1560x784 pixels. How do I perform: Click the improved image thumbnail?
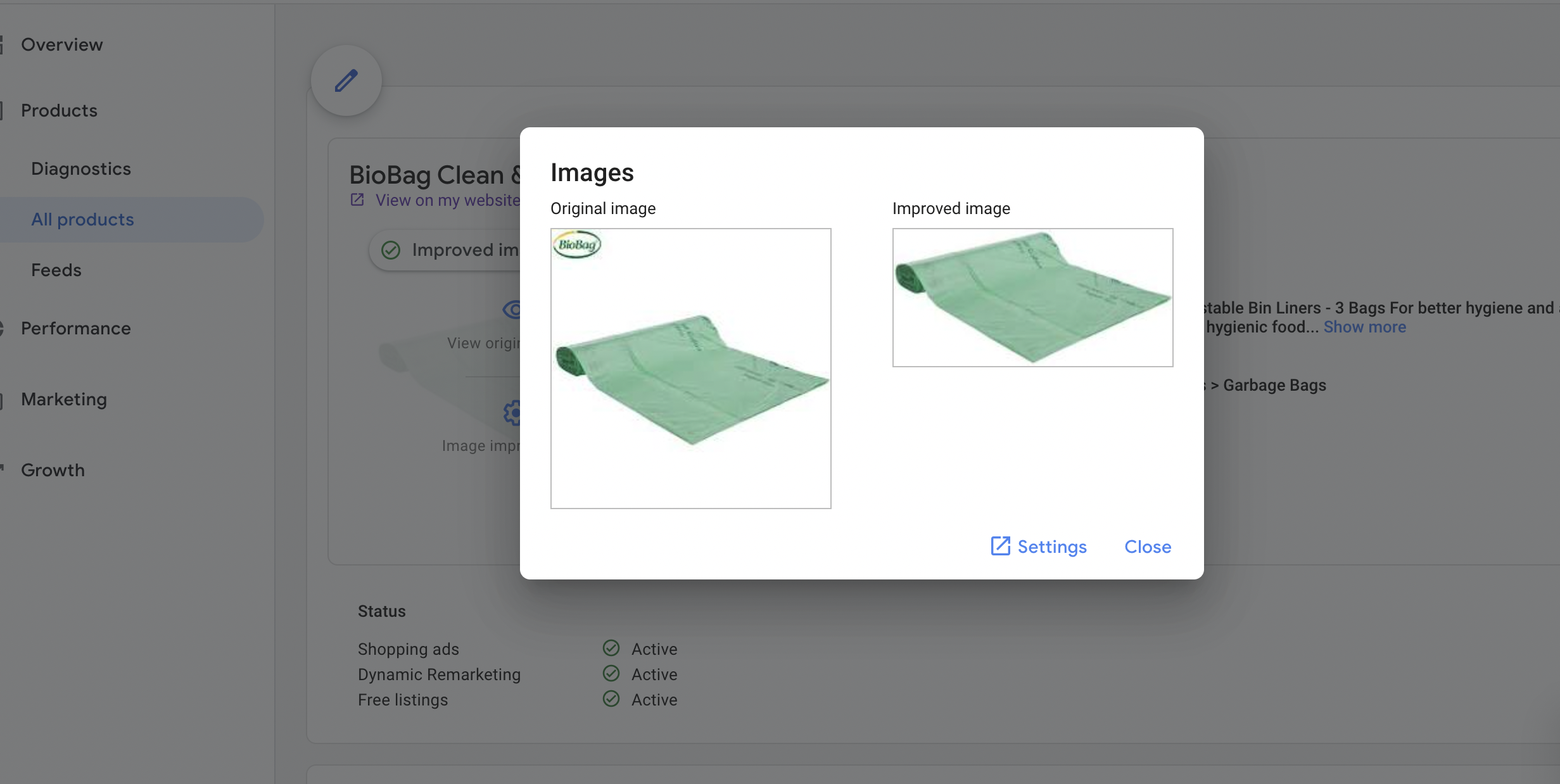(x=1032, y=298)
